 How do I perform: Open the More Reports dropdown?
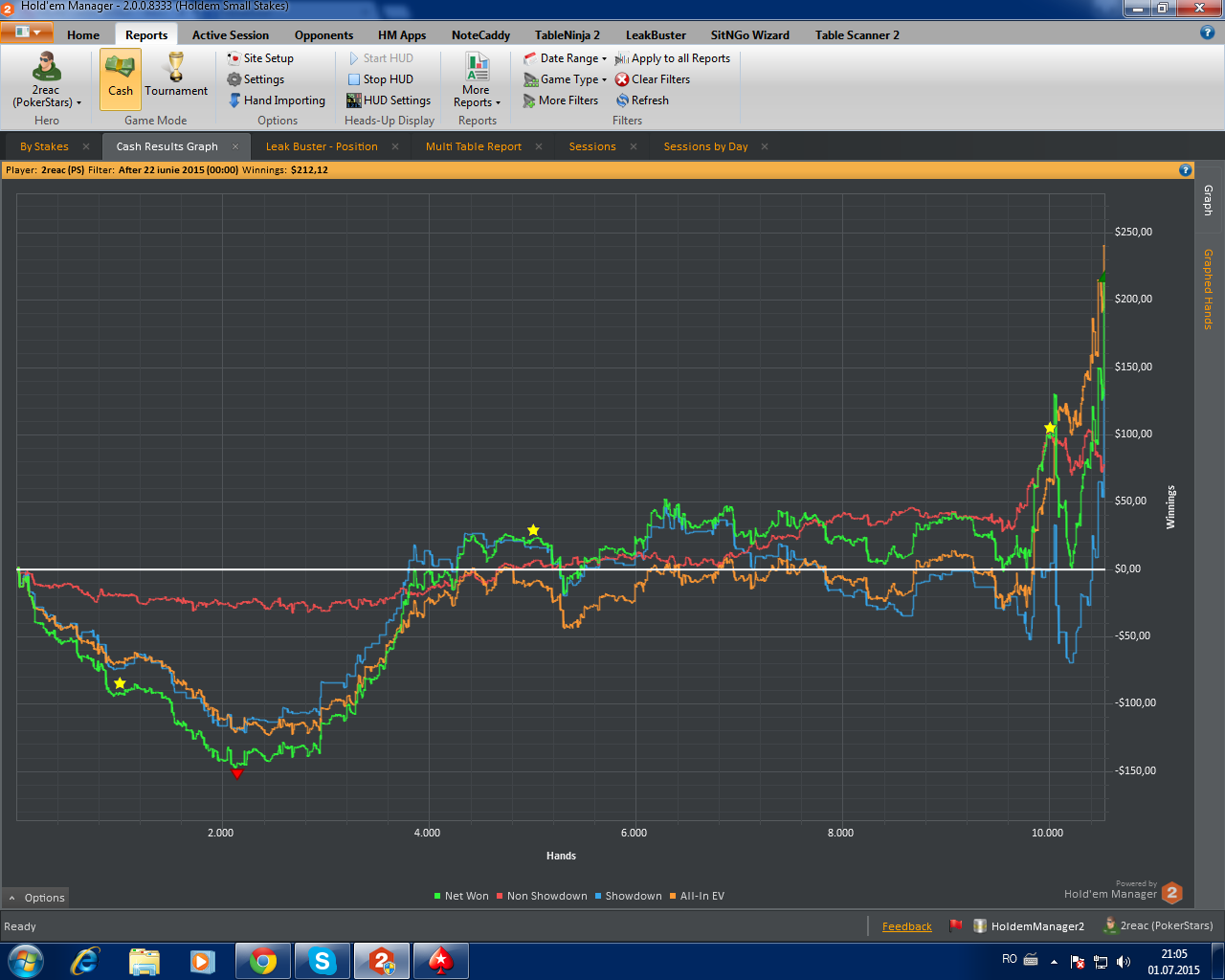pyautogui.click(x=477, y=79)
